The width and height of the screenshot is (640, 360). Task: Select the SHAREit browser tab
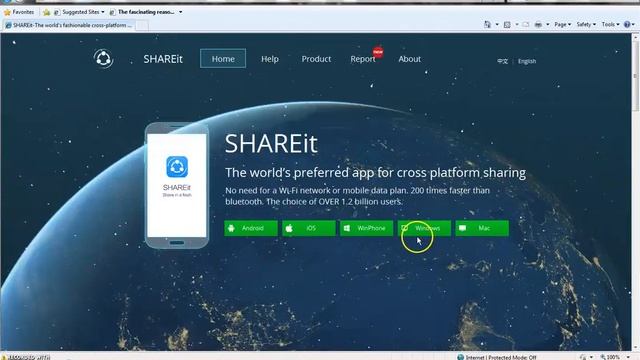(x=68, y=25)
